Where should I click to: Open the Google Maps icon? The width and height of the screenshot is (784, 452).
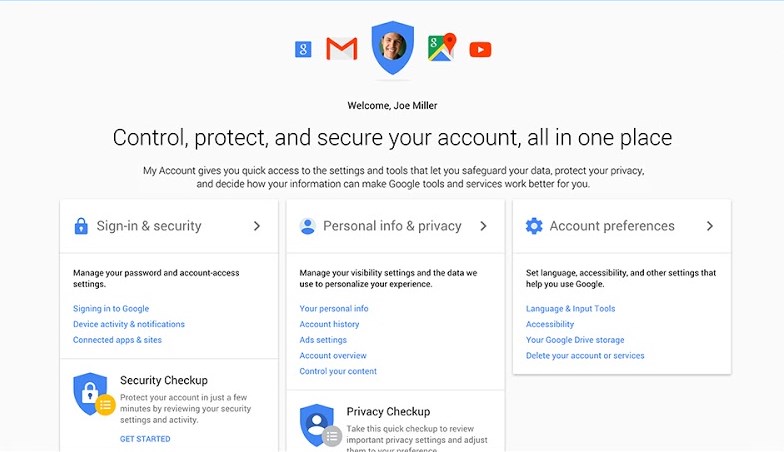click(x=441, y=48)
